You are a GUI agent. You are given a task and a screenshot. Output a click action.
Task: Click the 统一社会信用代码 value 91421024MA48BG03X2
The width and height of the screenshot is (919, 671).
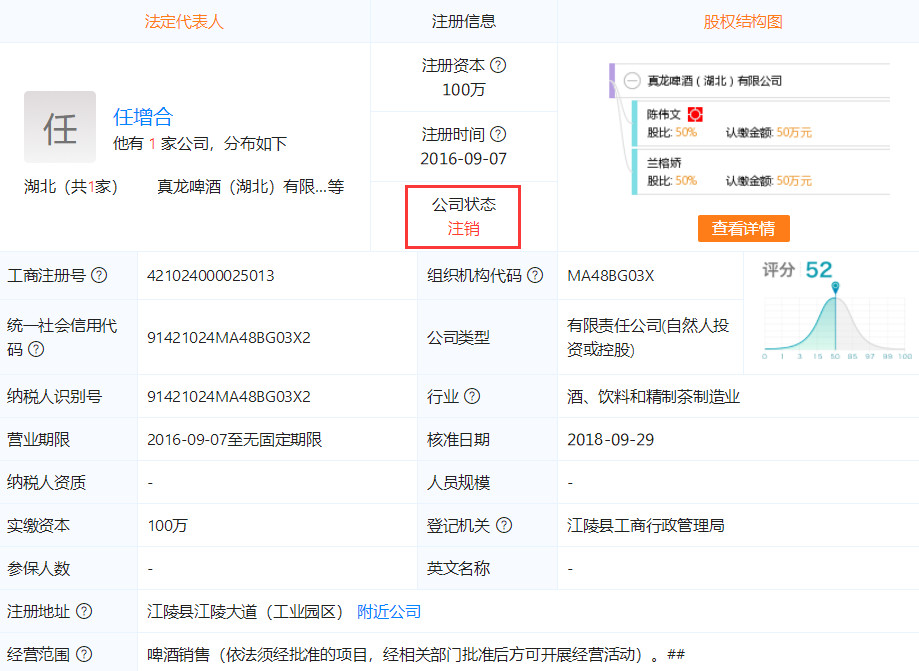[229, 338]
